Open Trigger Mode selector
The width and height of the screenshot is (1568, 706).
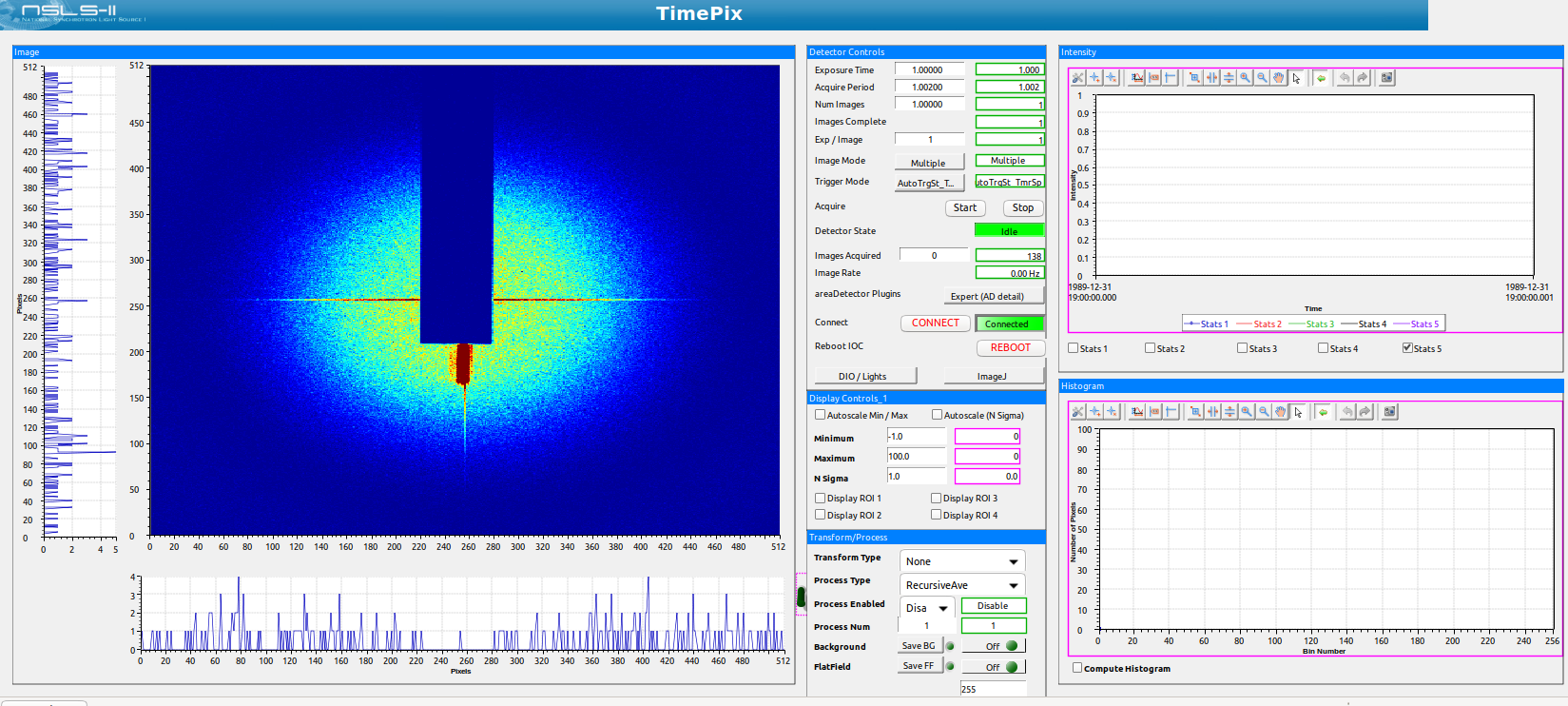point(929,183)
